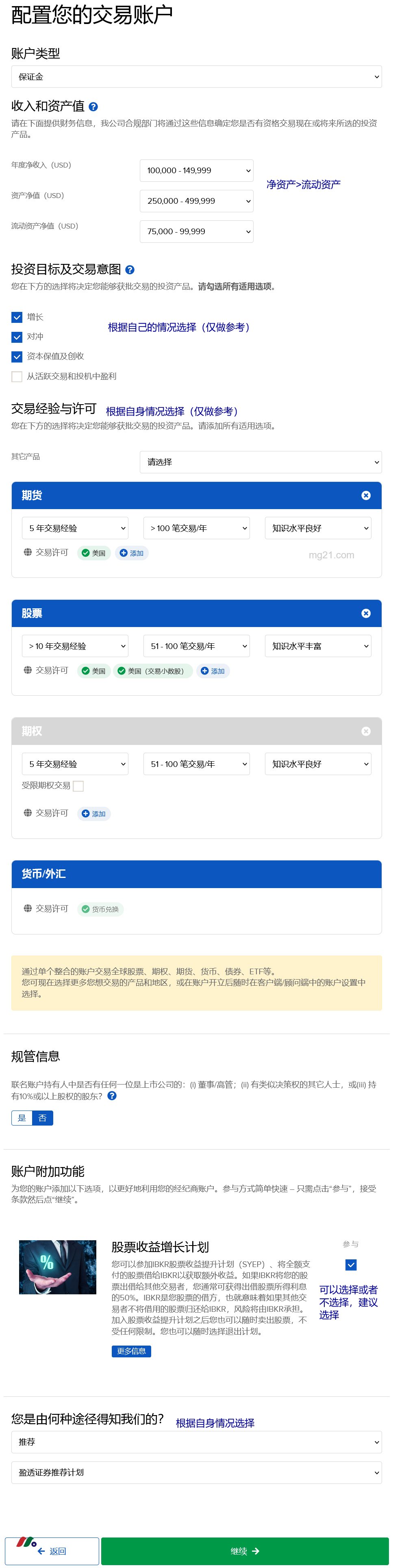Screen dimensions: 393x1568
Task: Open the referral source dropdown showing 推荐
Action: coord(197,1442)
